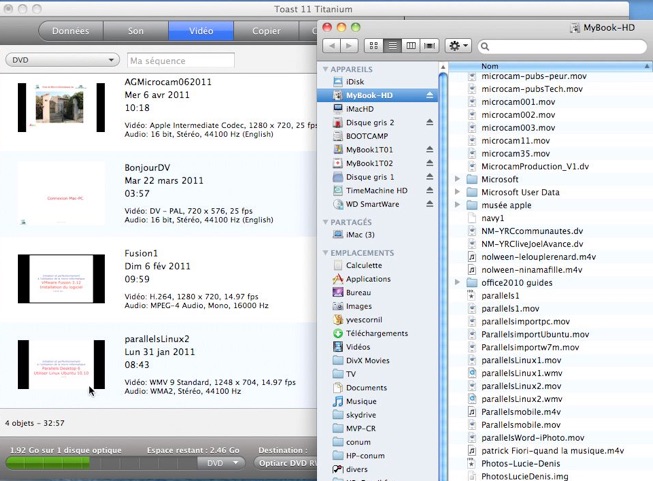Select the parallelsLinux2 video thumbnail

tap(61, 364)
